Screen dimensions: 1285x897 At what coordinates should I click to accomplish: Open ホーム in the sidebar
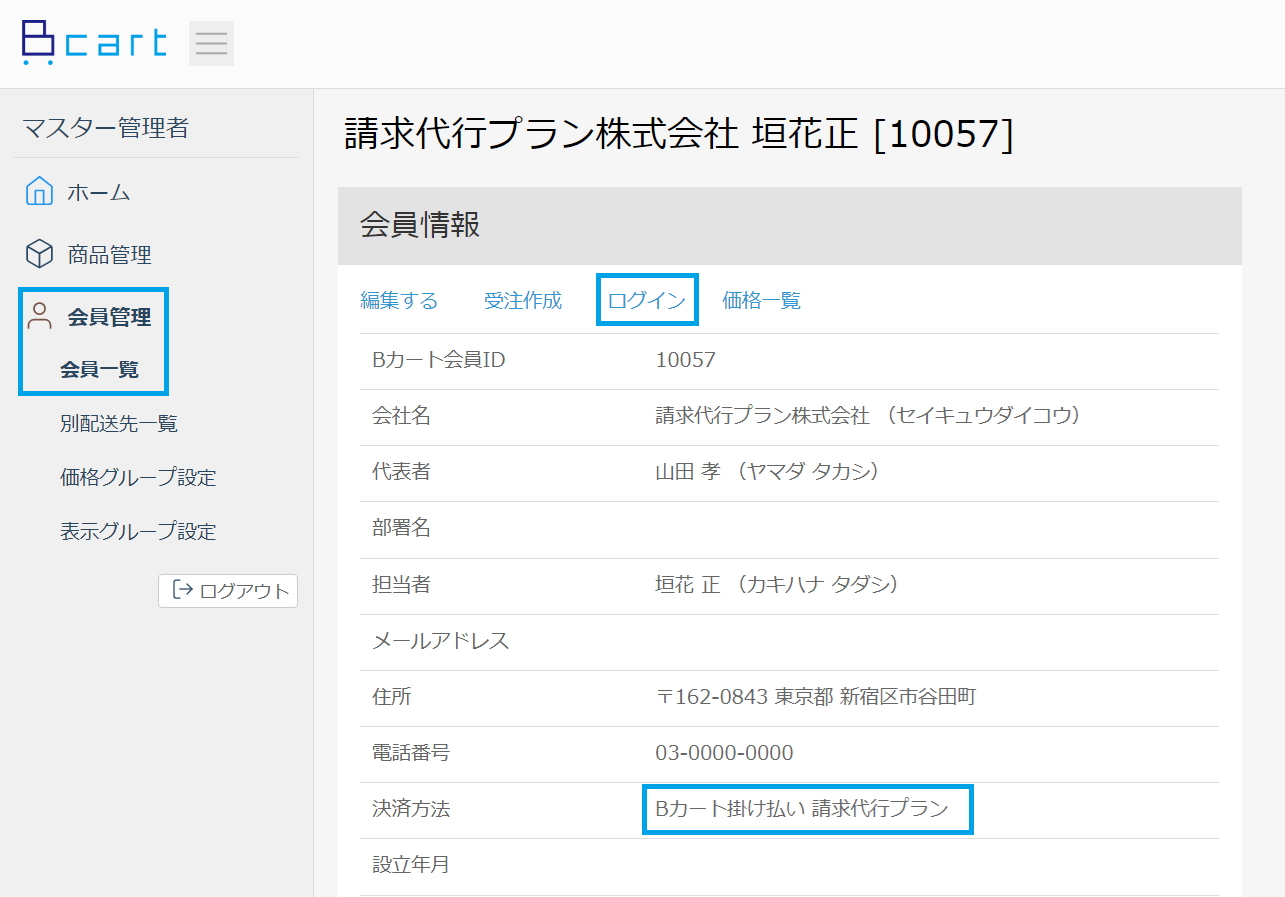tap(99, 193)
